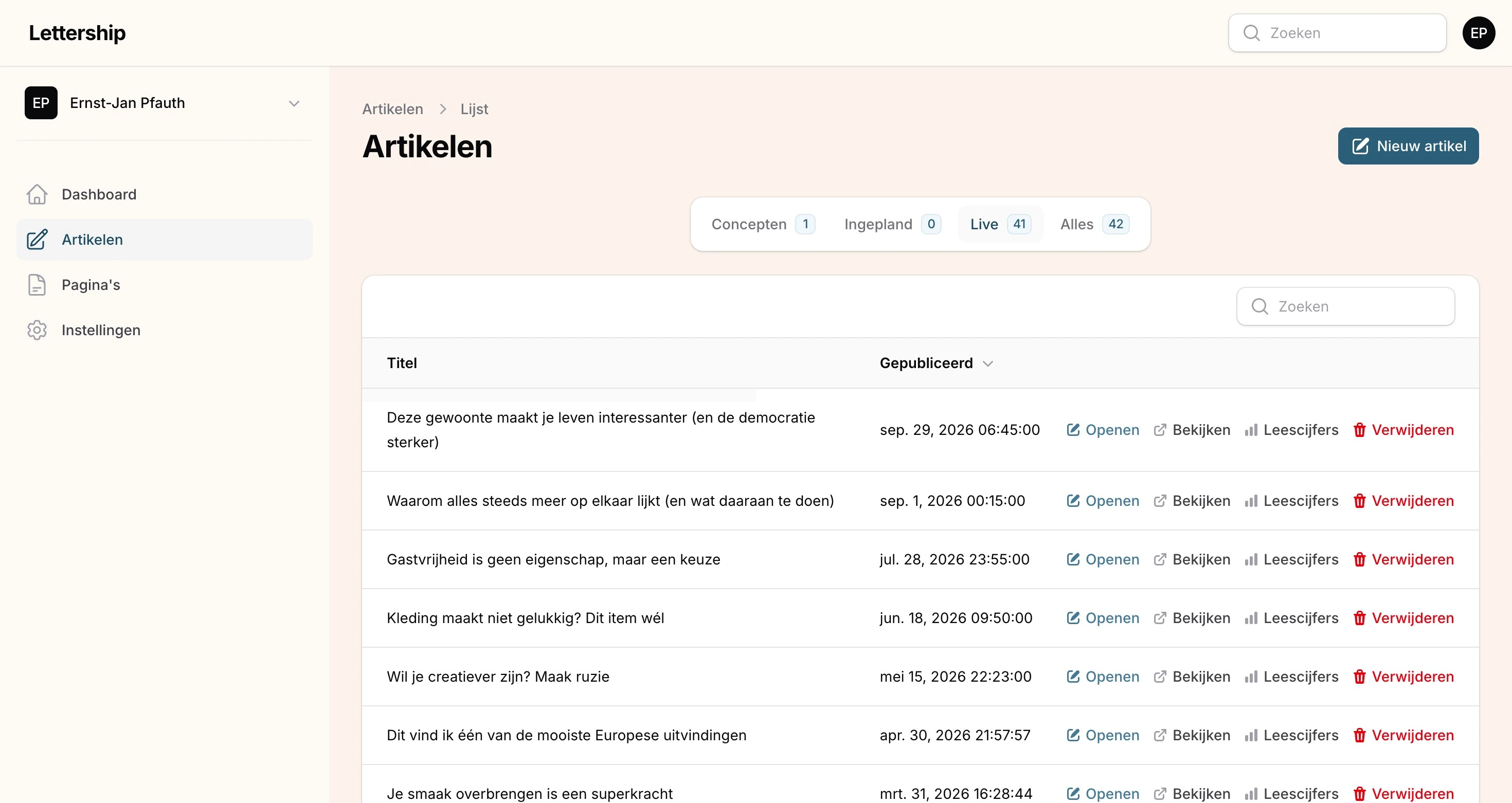
Task: Delete the 'Kleding maakt niet gelukkig?' article
Action: pyautogui.click(x=1403, y=618)
